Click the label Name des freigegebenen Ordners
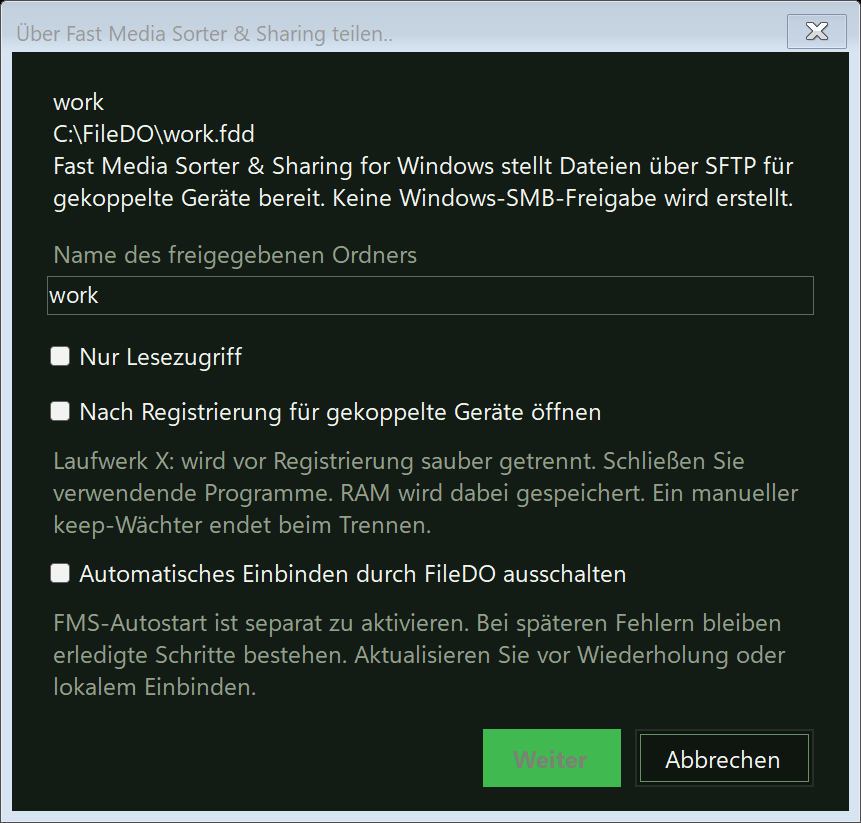Screen dimensions: 861x823 coord(235,255)
